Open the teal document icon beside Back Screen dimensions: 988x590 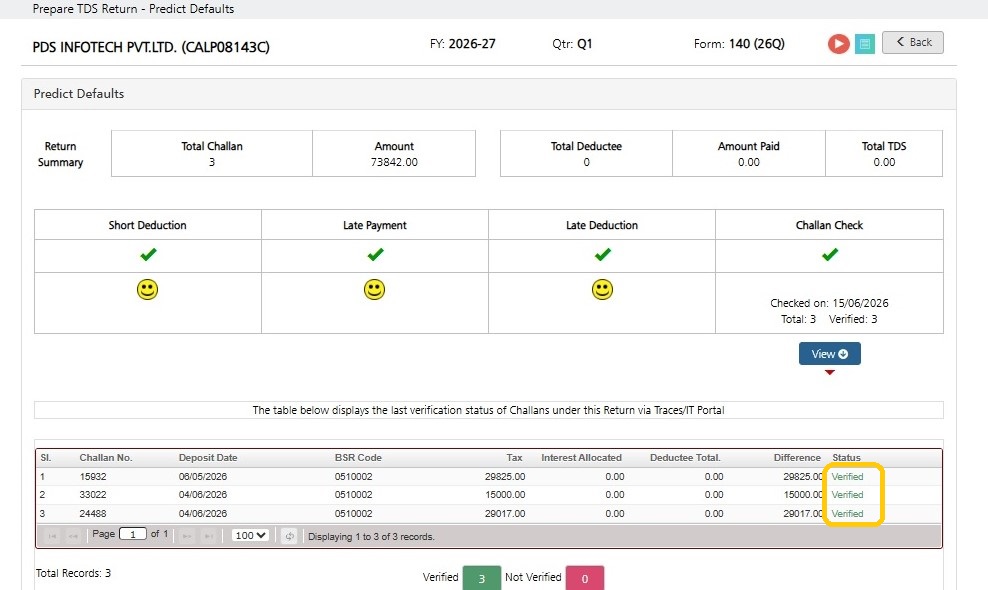(864, 43)
